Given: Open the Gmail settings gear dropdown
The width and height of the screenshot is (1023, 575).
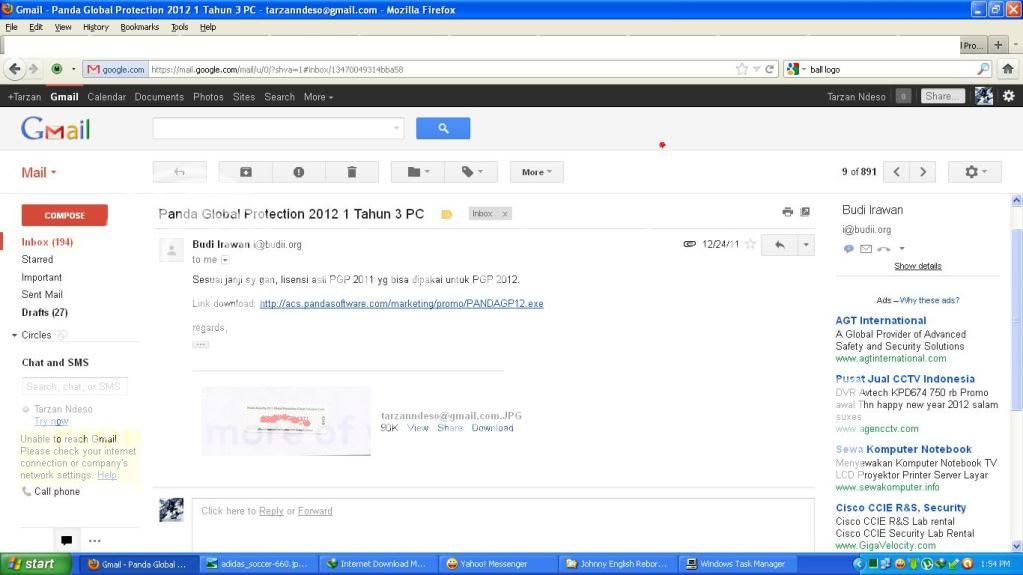Looking at the screenshot, I should pyautogui.click(x=975, y=172).
